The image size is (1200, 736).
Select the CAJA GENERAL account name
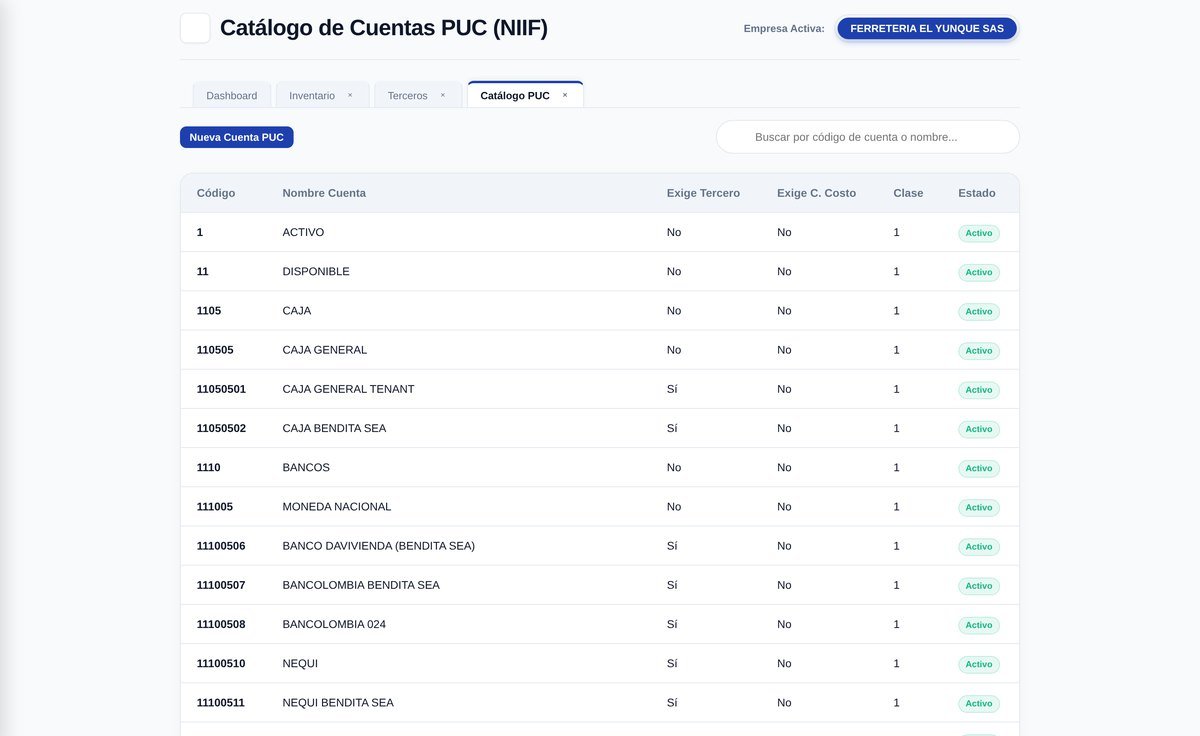[325, 350]
